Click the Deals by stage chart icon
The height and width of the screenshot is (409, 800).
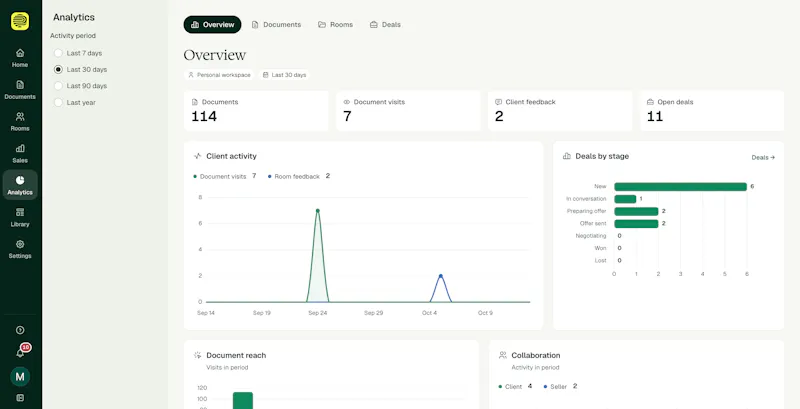(x=567, y=156)
